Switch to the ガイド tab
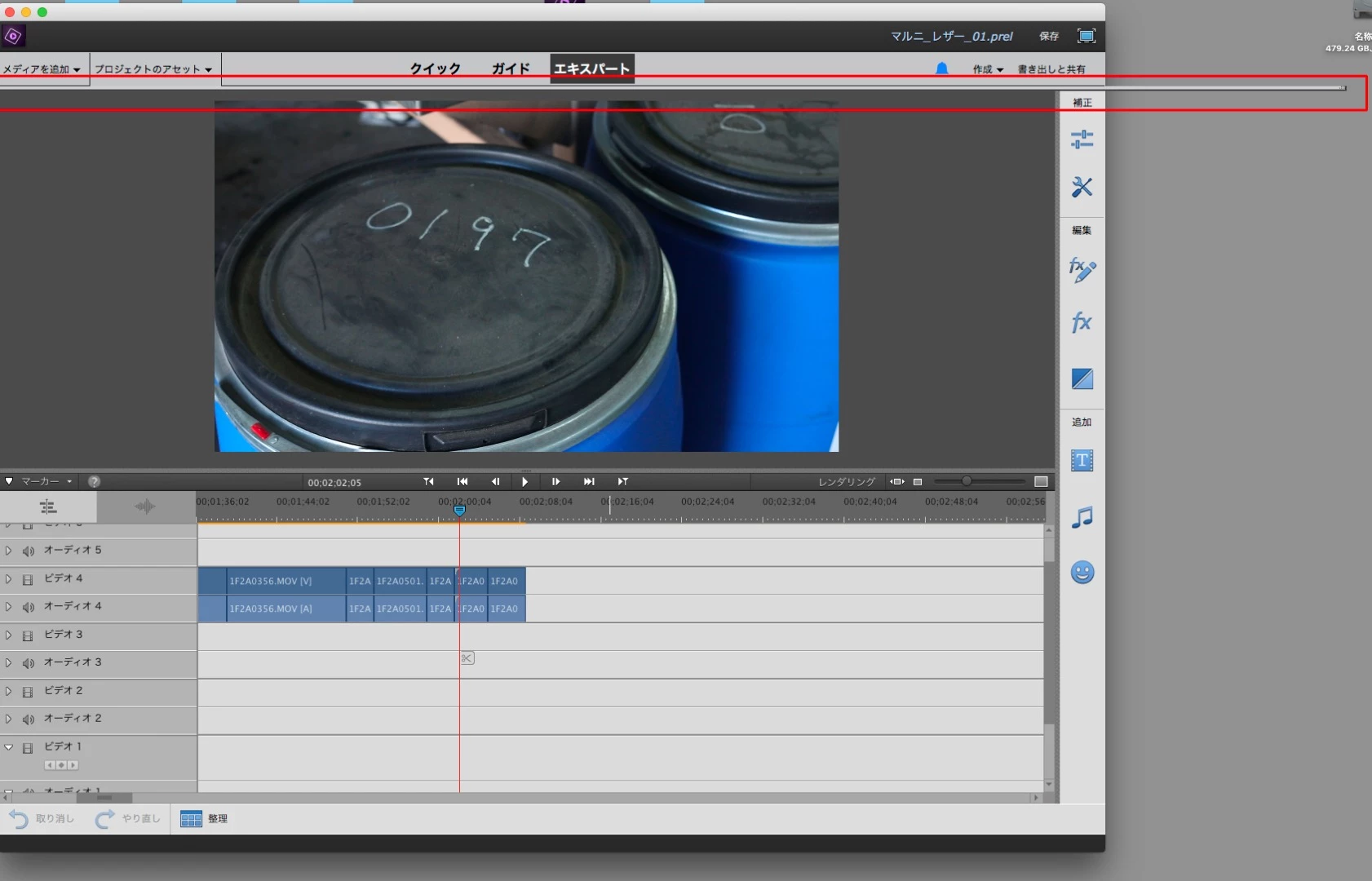The image size is (1372, 881). point(511,69)
